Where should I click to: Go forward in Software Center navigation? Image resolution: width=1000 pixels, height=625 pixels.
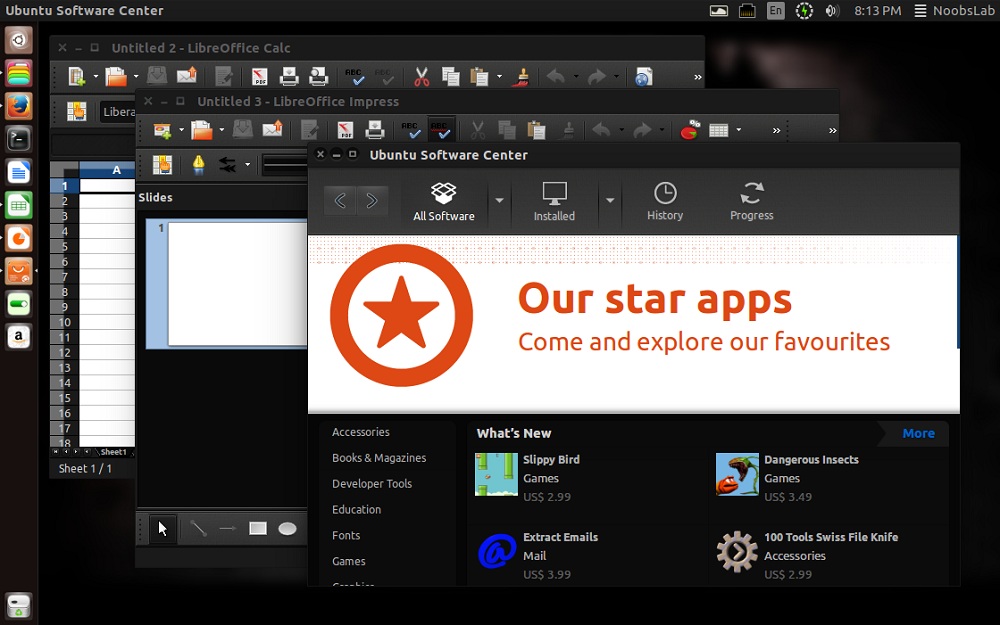coord(372,201)
